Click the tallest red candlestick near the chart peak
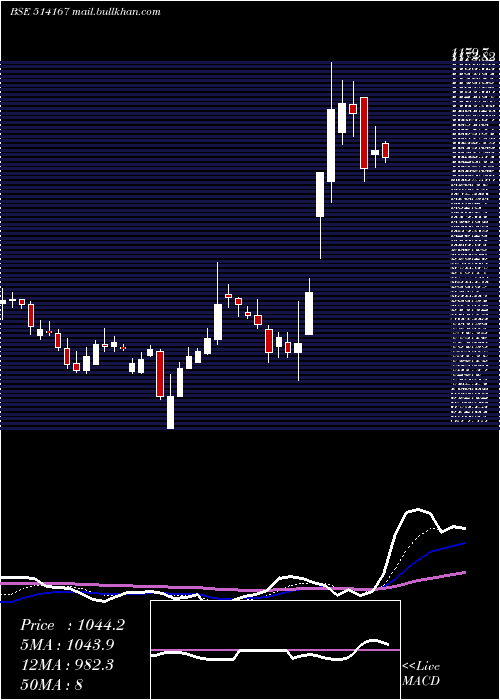 pyautogui.click(x=364, y=133)
